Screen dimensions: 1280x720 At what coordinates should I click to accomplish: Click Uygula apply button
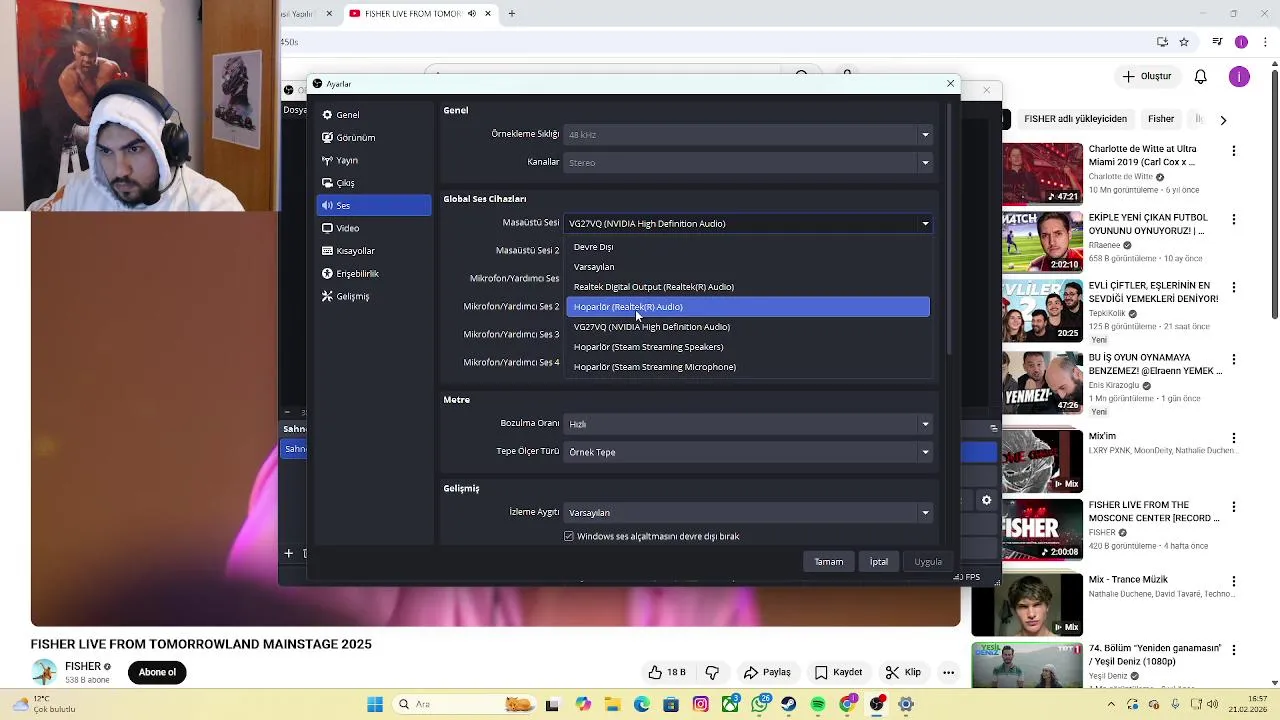[928, 562]
